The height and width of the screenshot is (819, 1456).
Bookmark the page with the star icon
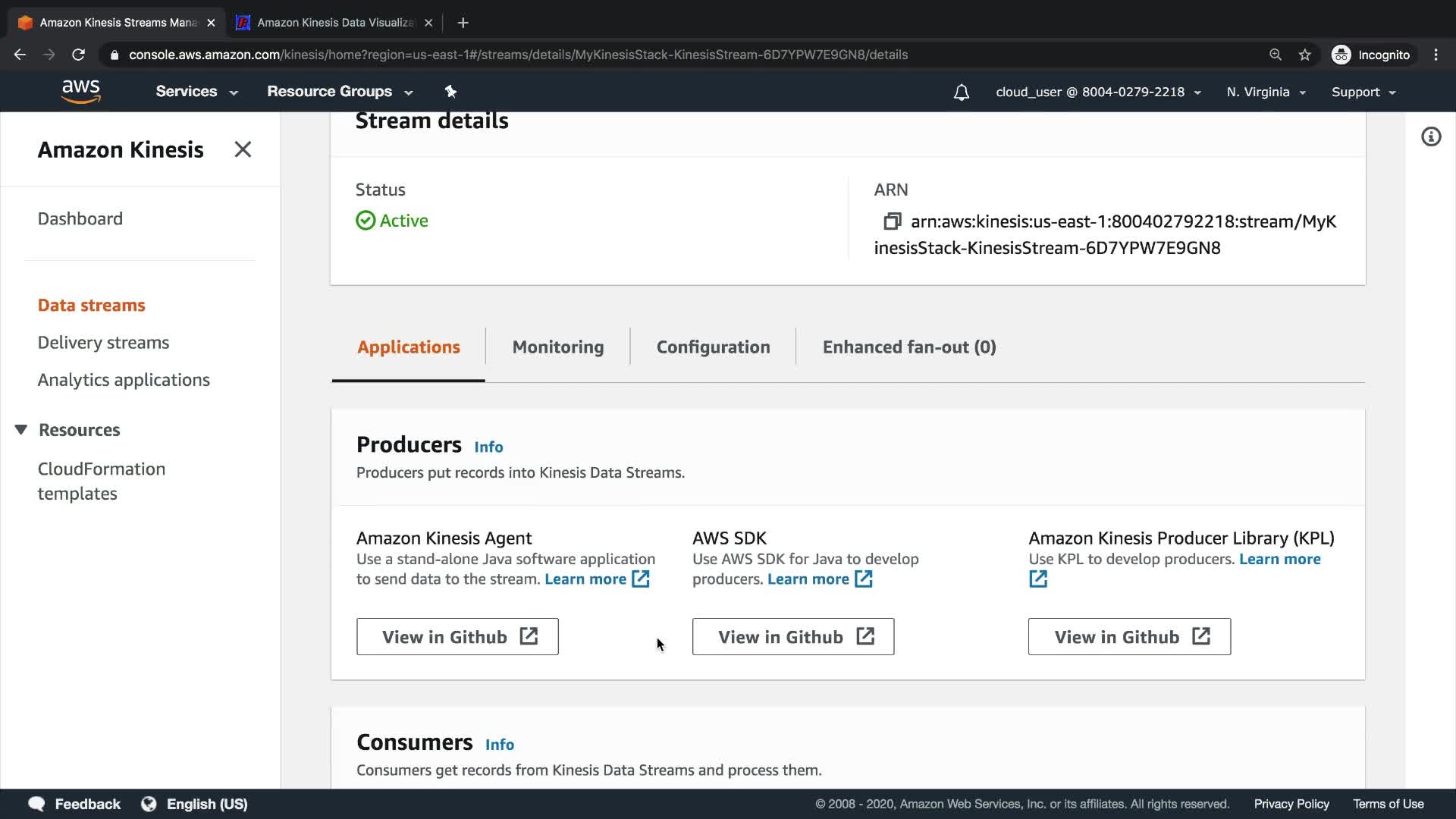point(1304,55)
